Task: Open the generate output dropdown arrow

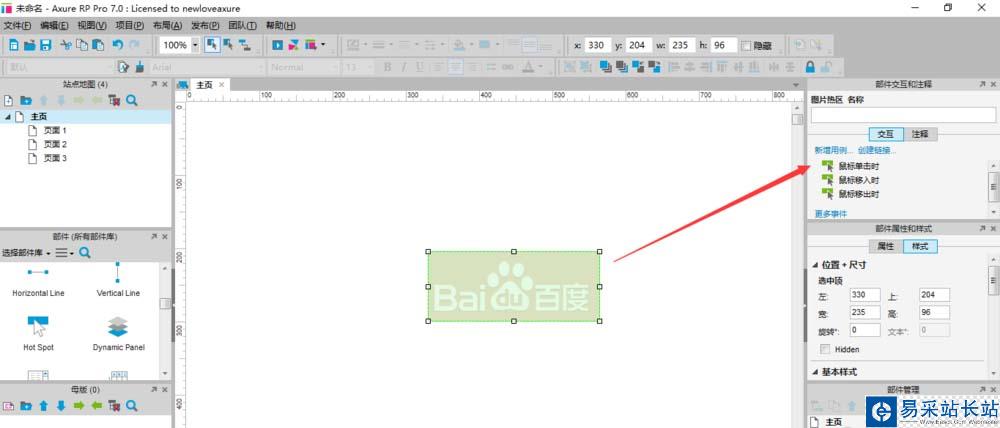Action: click(323, 45)
